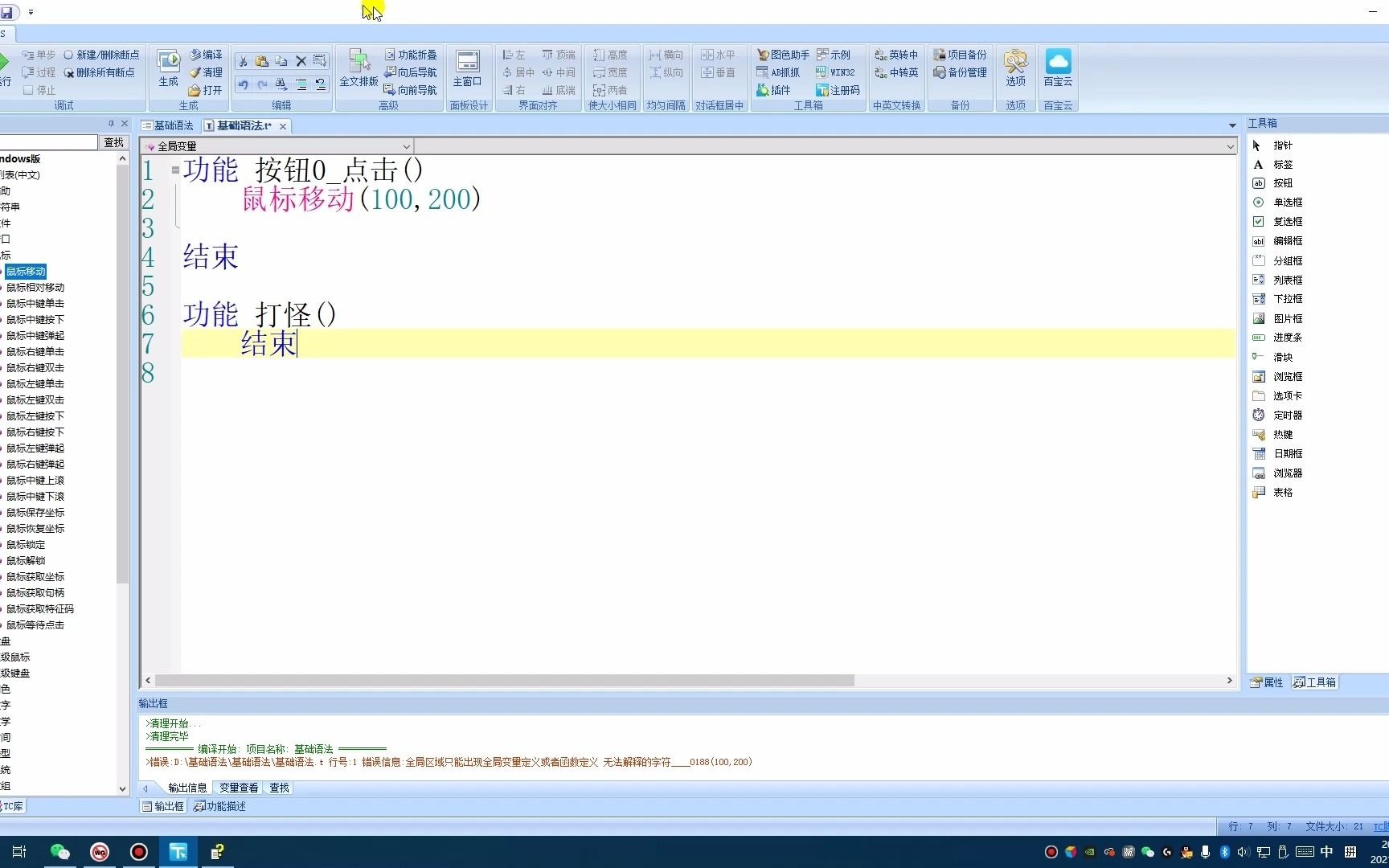
Task: Toggle 新建/删除断点 breakpoint
Action: 101,55
